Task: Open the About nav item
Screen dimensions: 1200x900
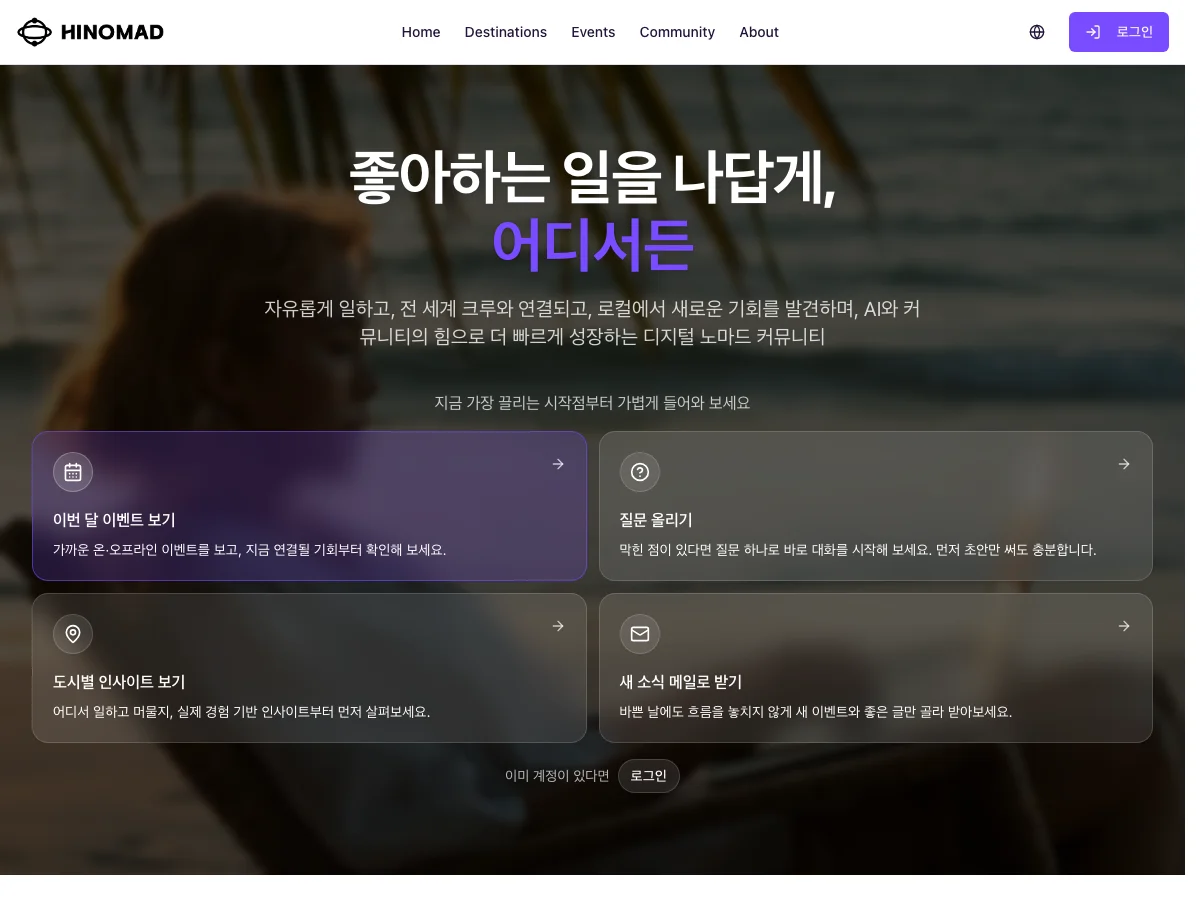Action: 759,32
